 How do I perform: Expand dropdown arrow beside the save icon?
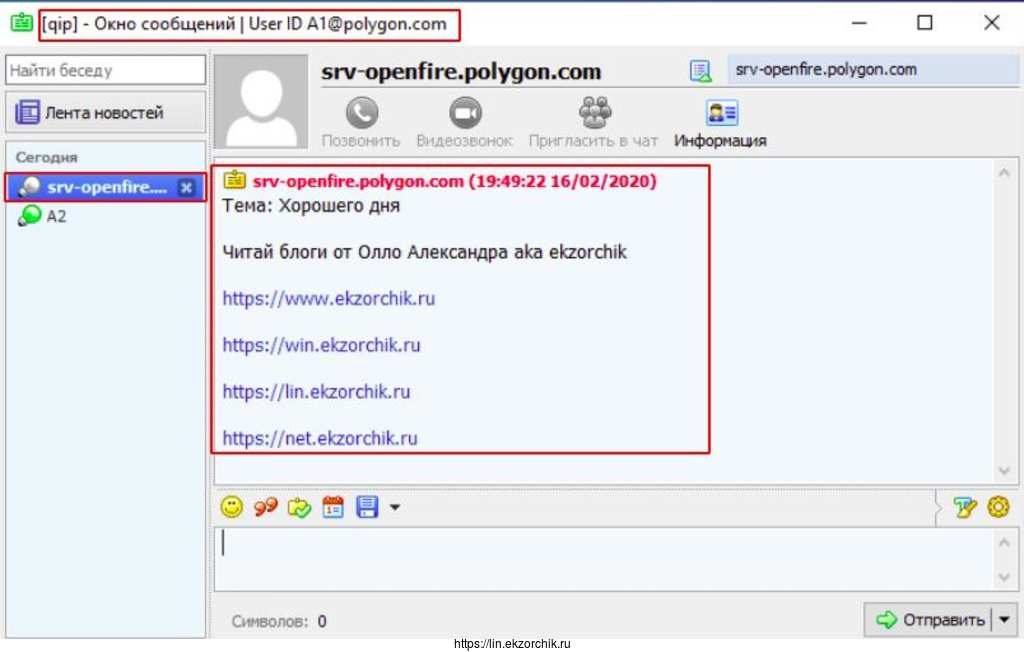(x=394, y=508)
